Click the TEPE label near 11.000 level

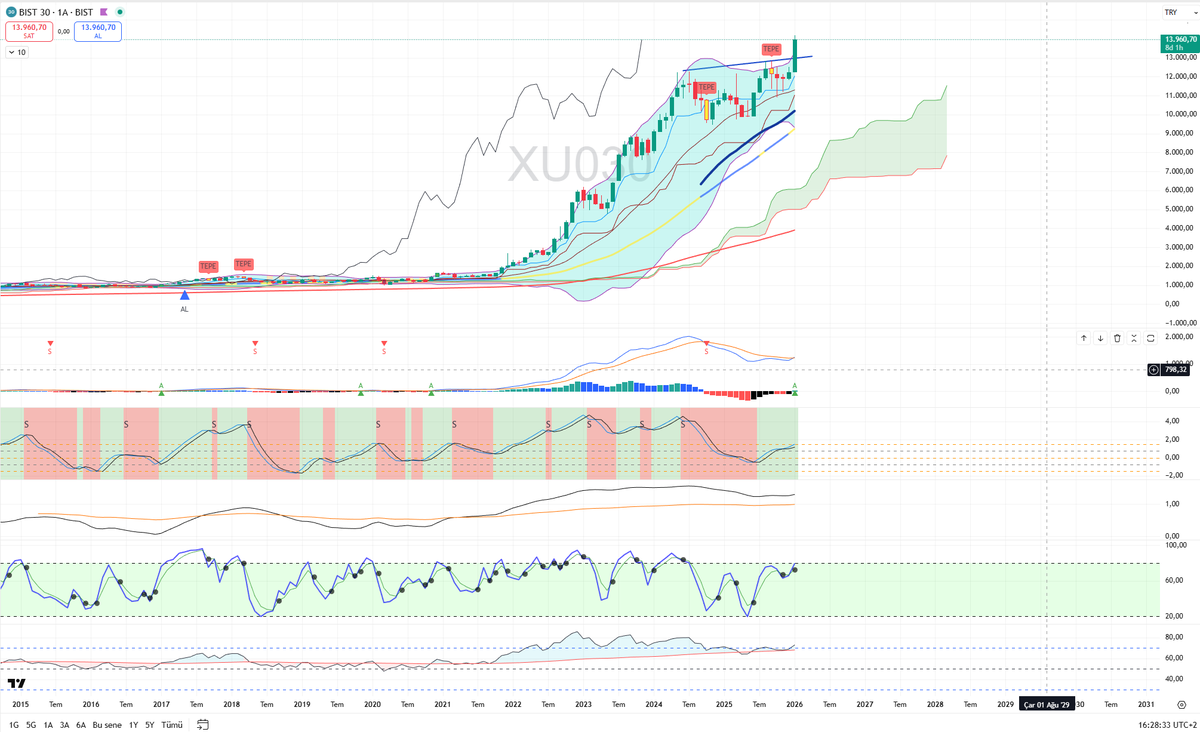click(x=706, y=87)
